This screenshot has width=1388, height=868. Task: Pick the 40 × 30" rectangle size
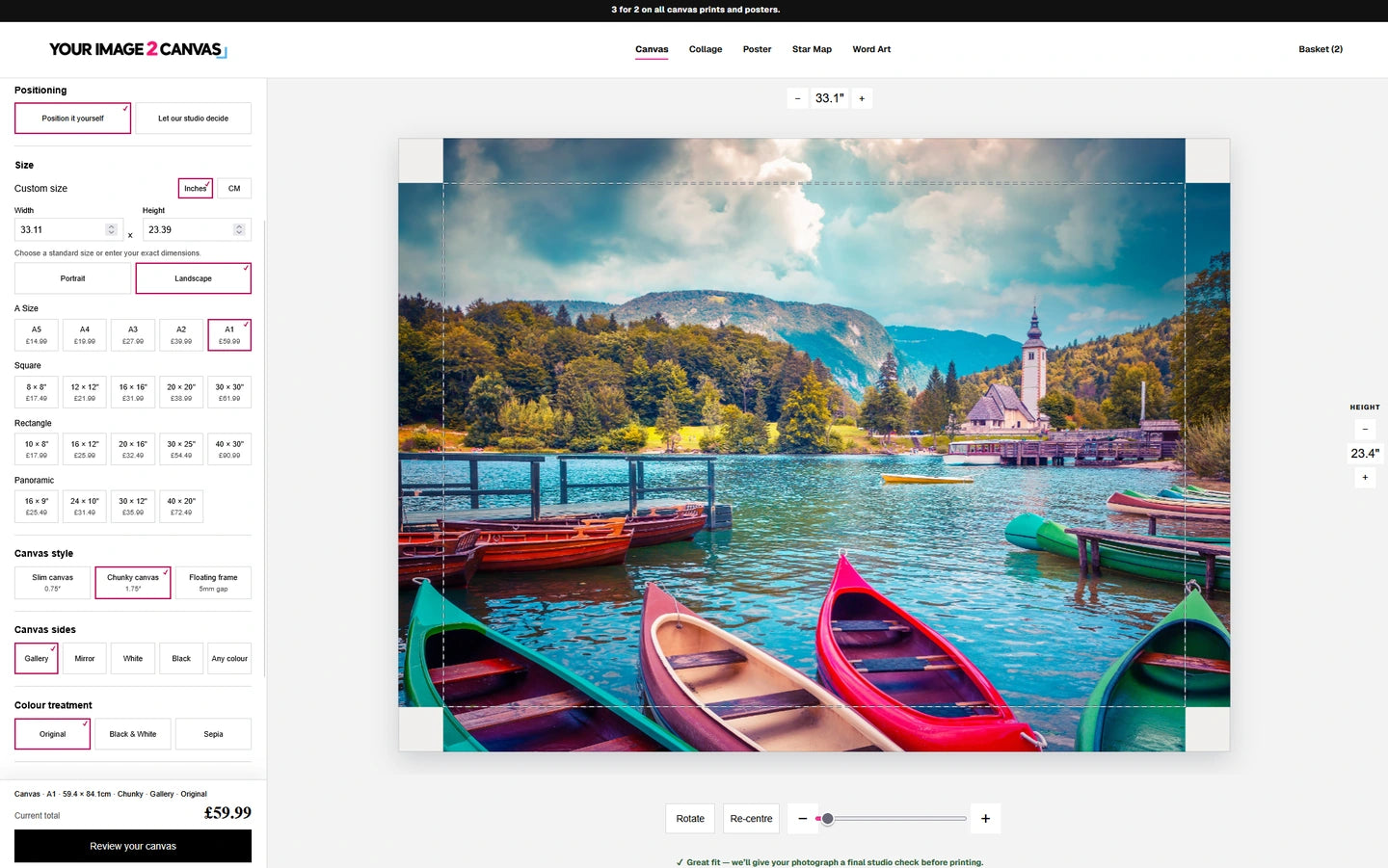point(229,449)
